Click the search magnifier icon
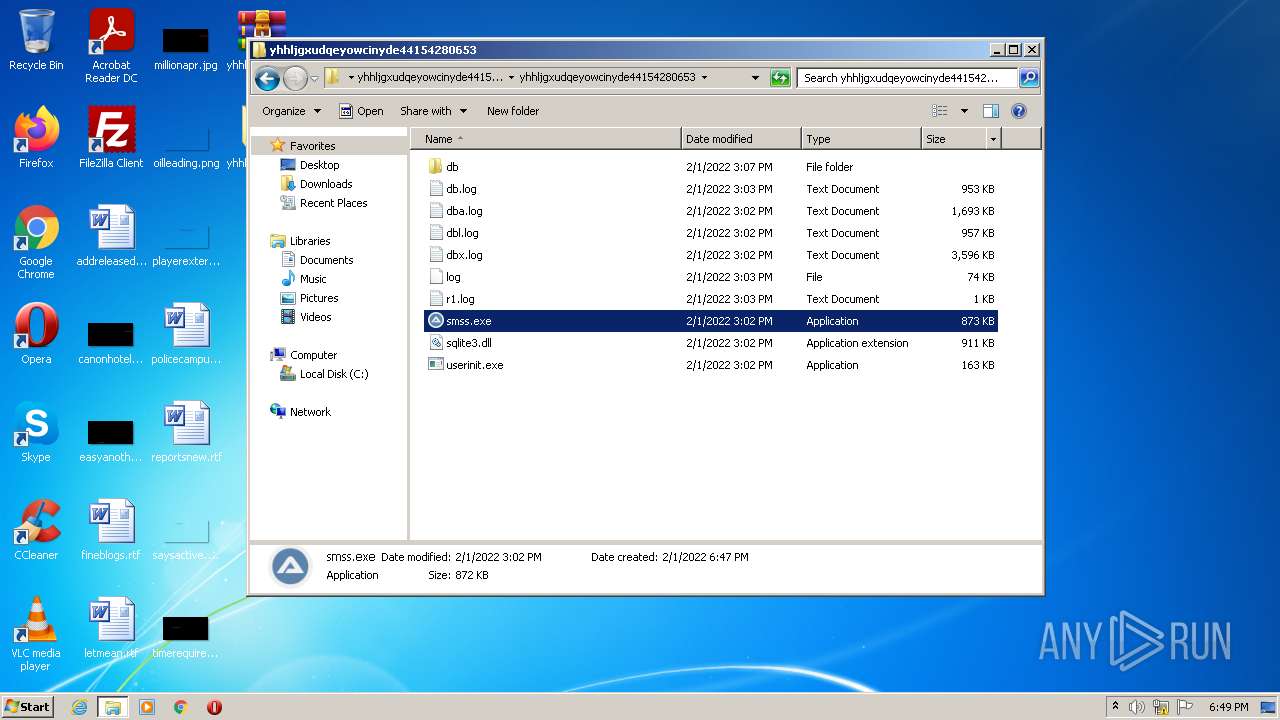This screenshot has width=1280, height=720. [x=1028, y=78]
